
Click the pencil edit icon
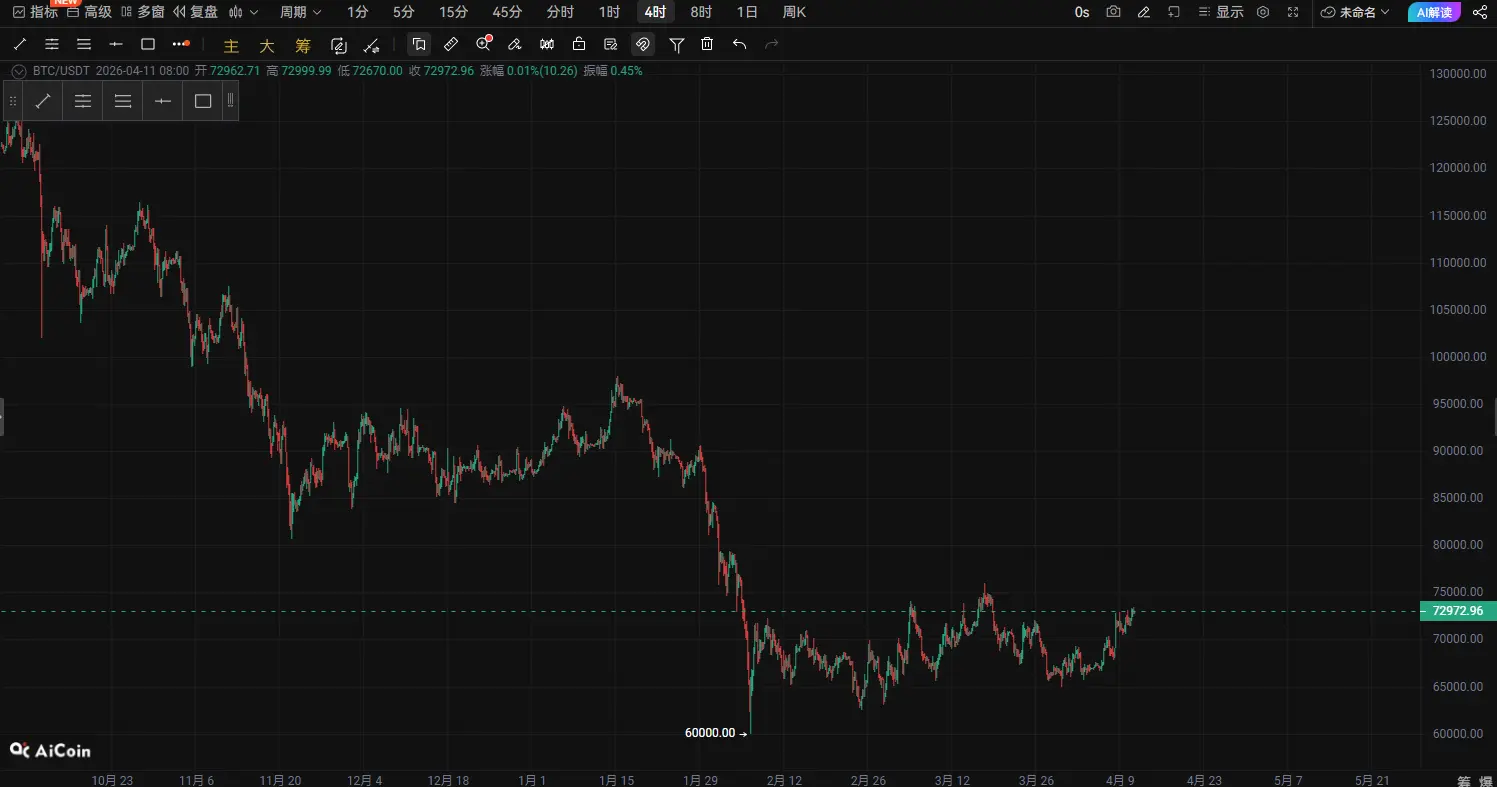coord(1144,12)
